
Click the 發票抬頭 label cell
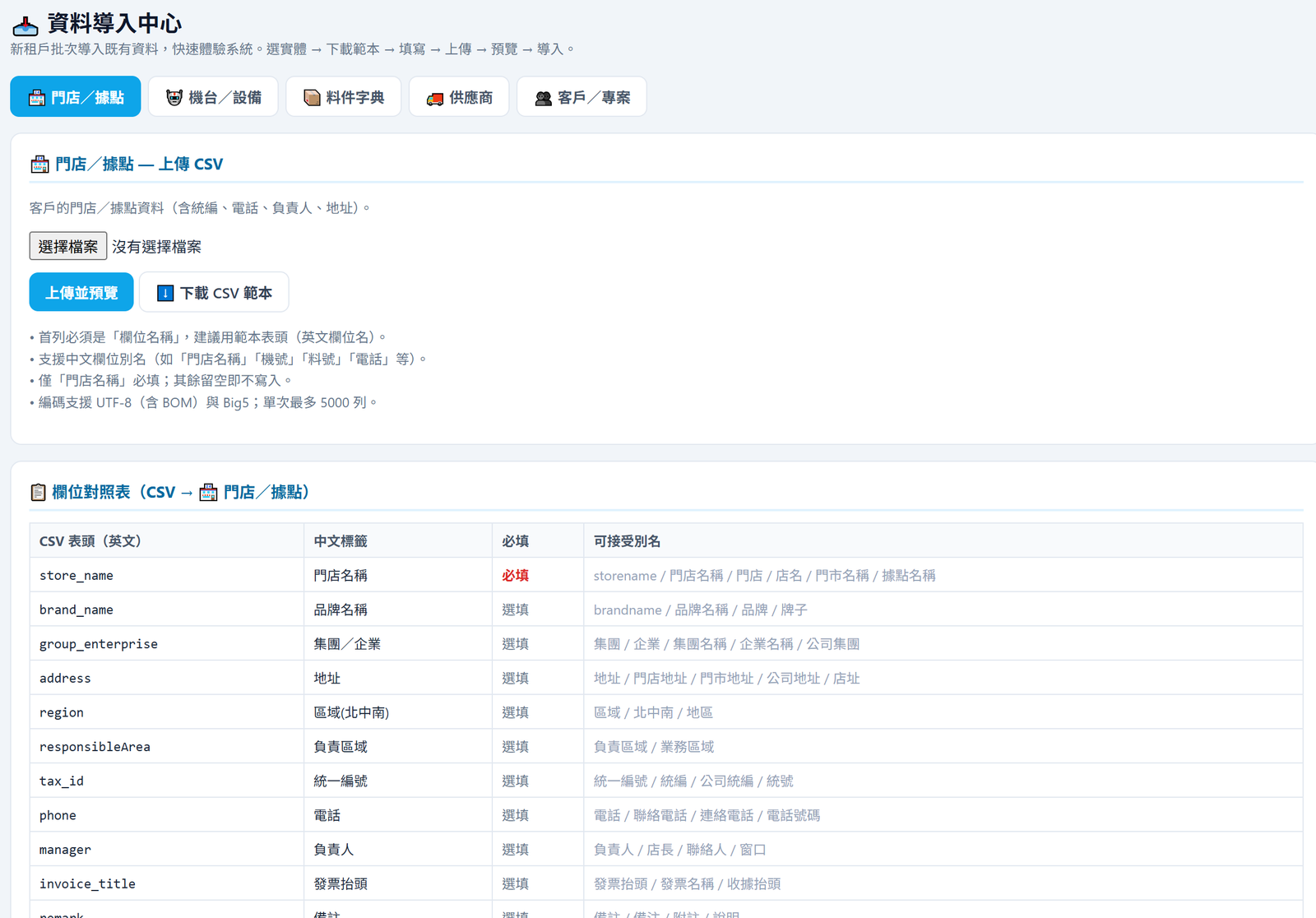[398, 883]
